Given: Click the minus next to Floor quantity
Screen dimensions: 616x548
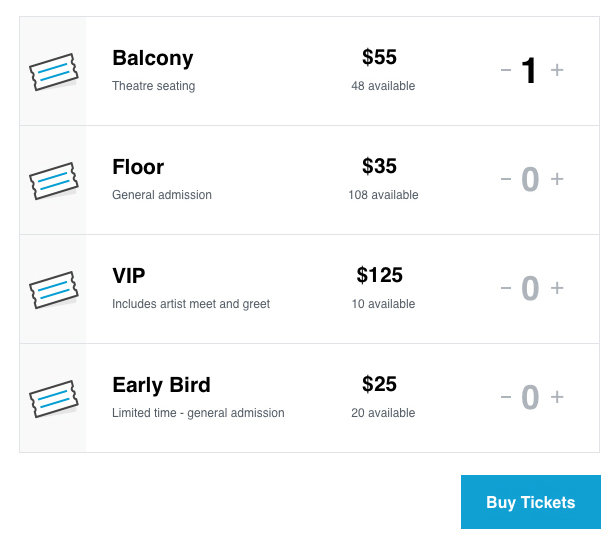Looking at the screenshot, I should (506, 179).
